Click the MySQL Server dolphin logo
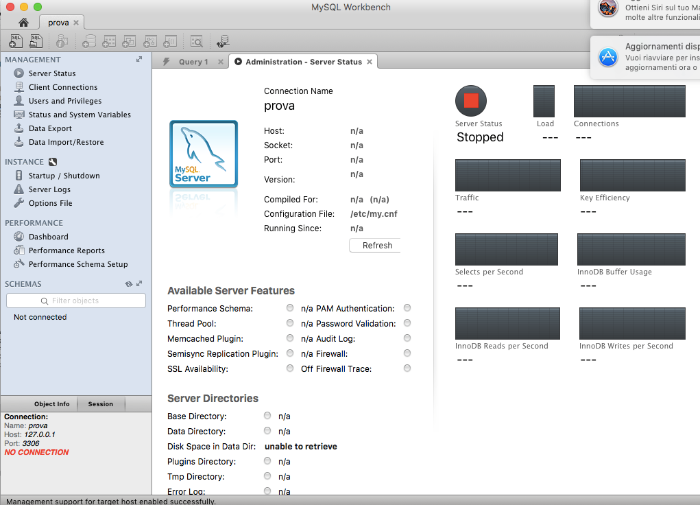 (204, 154)
